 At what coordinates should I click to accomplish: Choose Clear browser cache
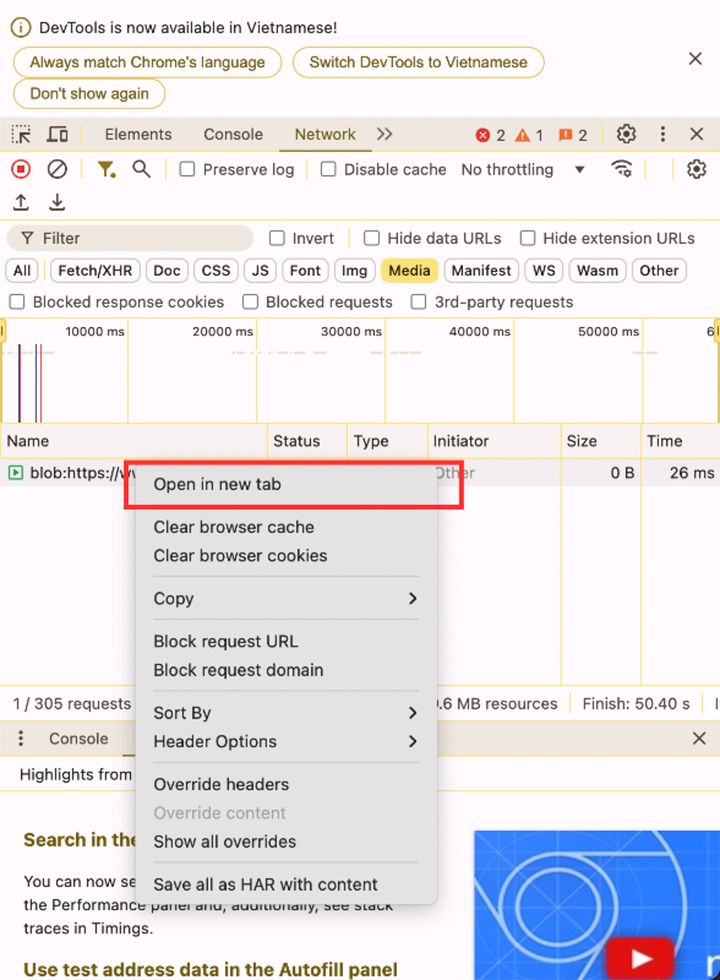tap(286, 527)
